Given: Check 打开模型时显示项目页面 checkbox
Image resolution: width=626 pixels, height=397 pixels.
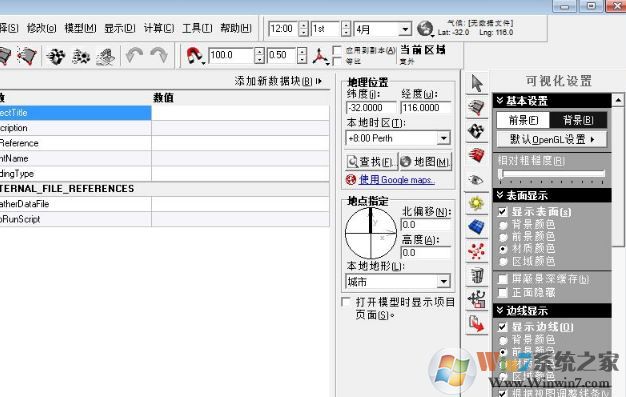Looking at the screenshot, I should [346, 302].
